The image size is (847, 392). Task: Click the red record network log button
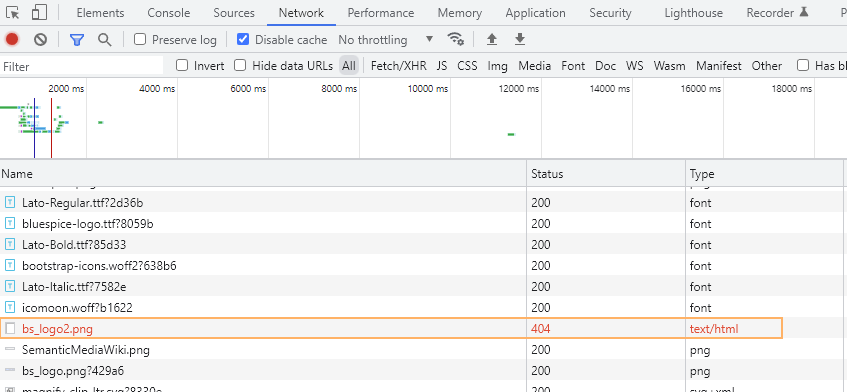[x=12, y=39]
